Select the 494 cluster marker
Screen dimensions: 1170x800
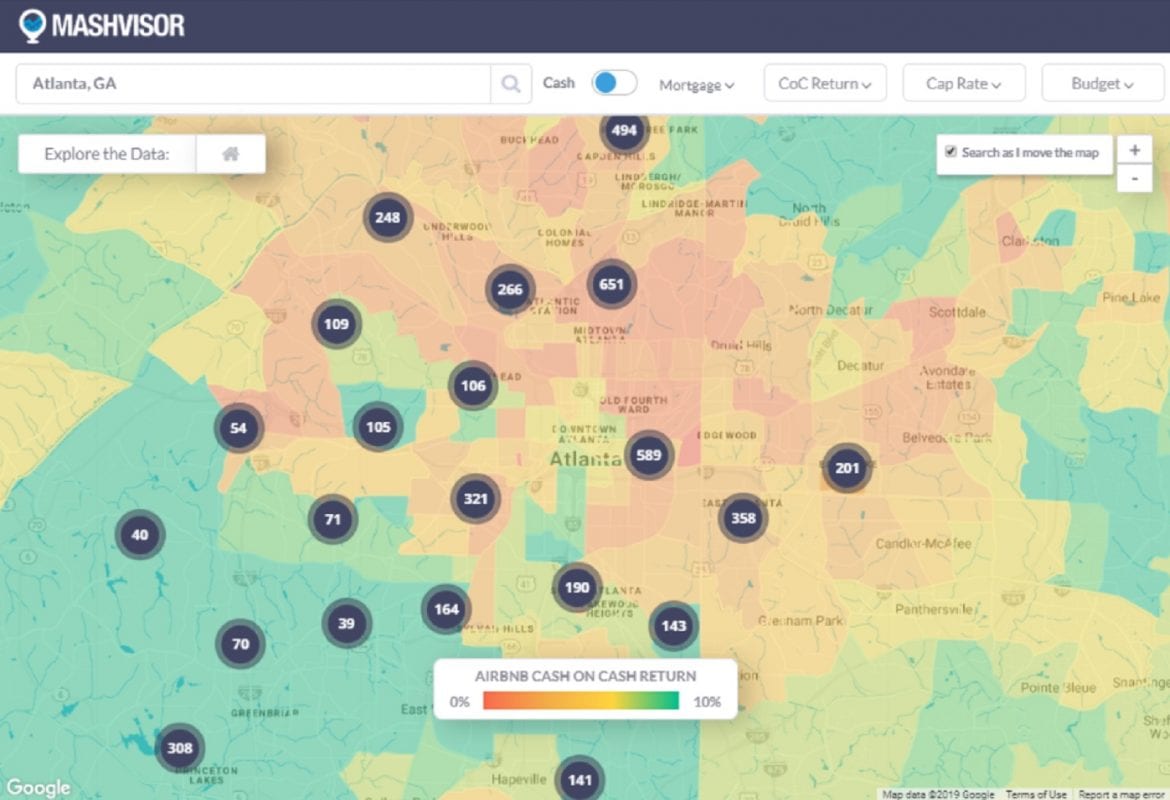[624, 130]
